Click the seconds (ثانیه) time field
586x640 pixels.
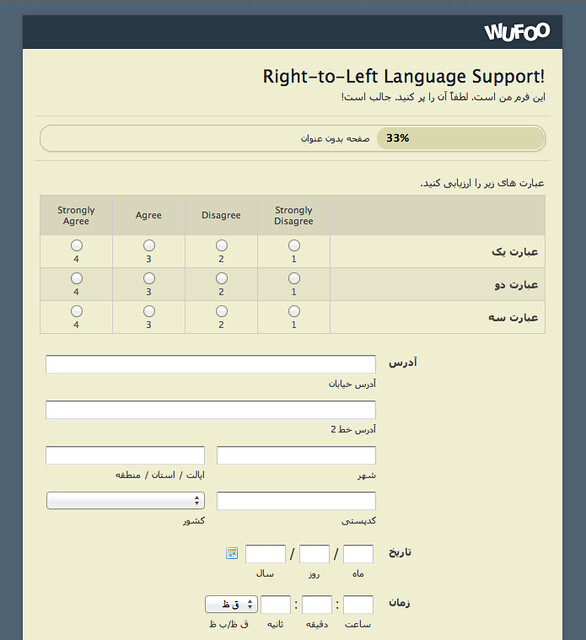(x=275, y=604)
